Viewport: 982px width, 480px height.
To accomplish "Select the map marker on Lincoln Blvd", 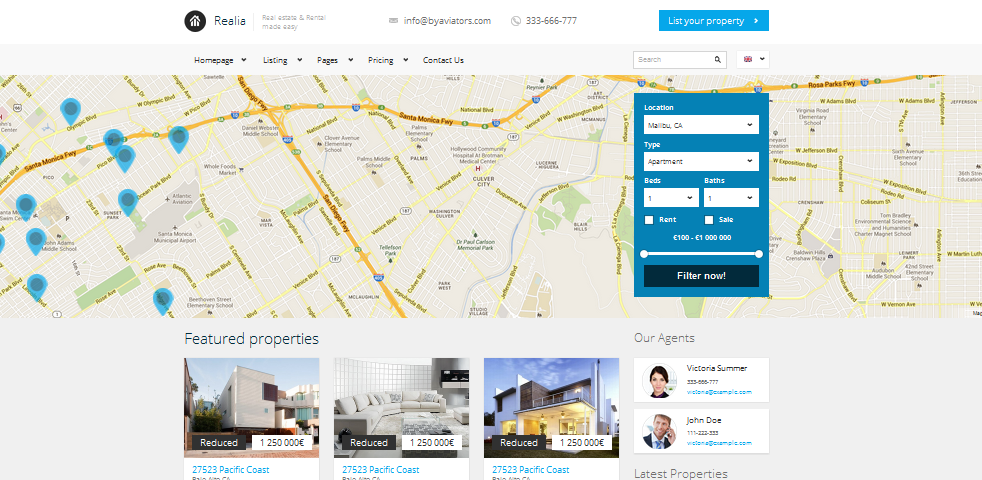I will point(37,287).
